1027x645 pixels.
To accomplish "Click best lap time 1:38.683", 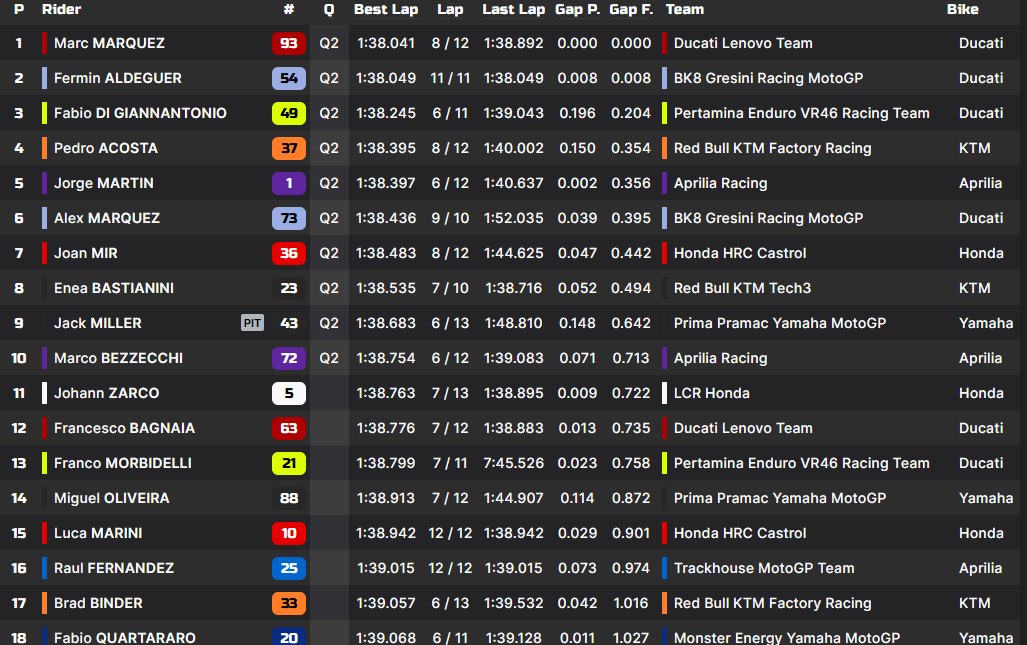I will point(386,323).
